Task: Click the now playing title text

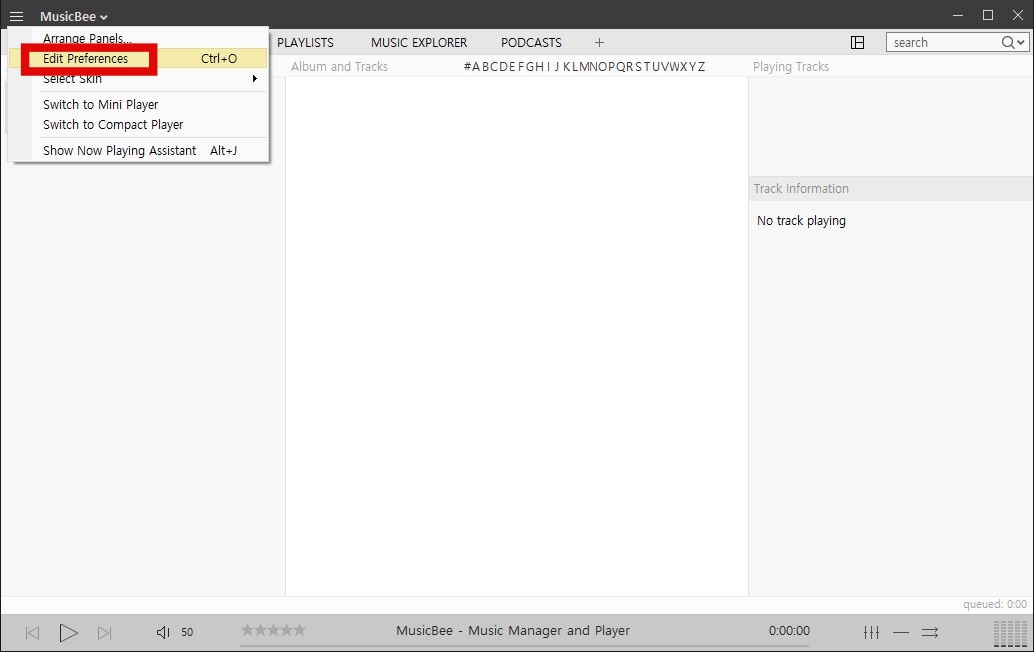Action: click(x=513, y=631)
